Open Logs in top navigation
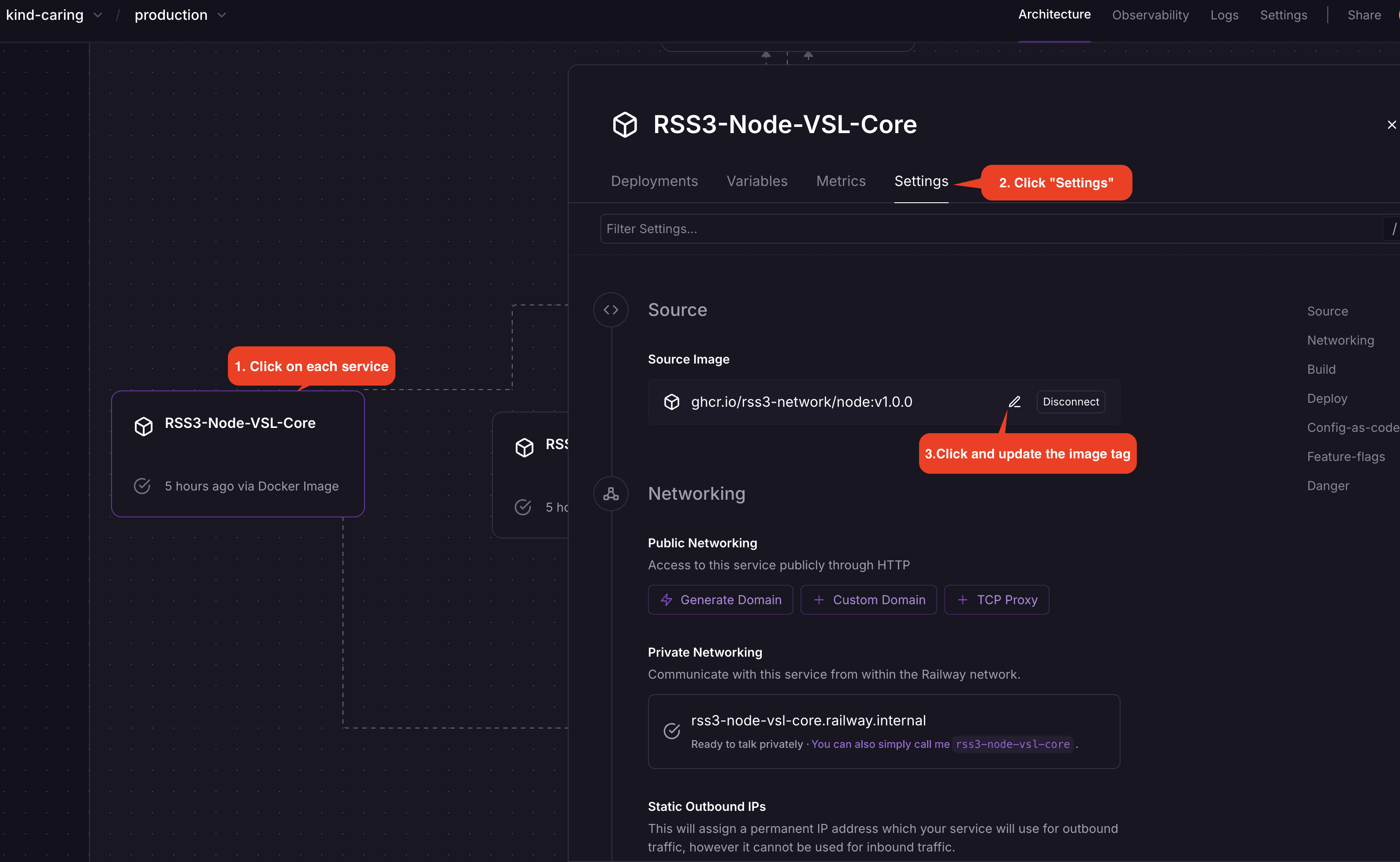The image size is (1400, 862). pyautogui.click(x=1225, y=15)
